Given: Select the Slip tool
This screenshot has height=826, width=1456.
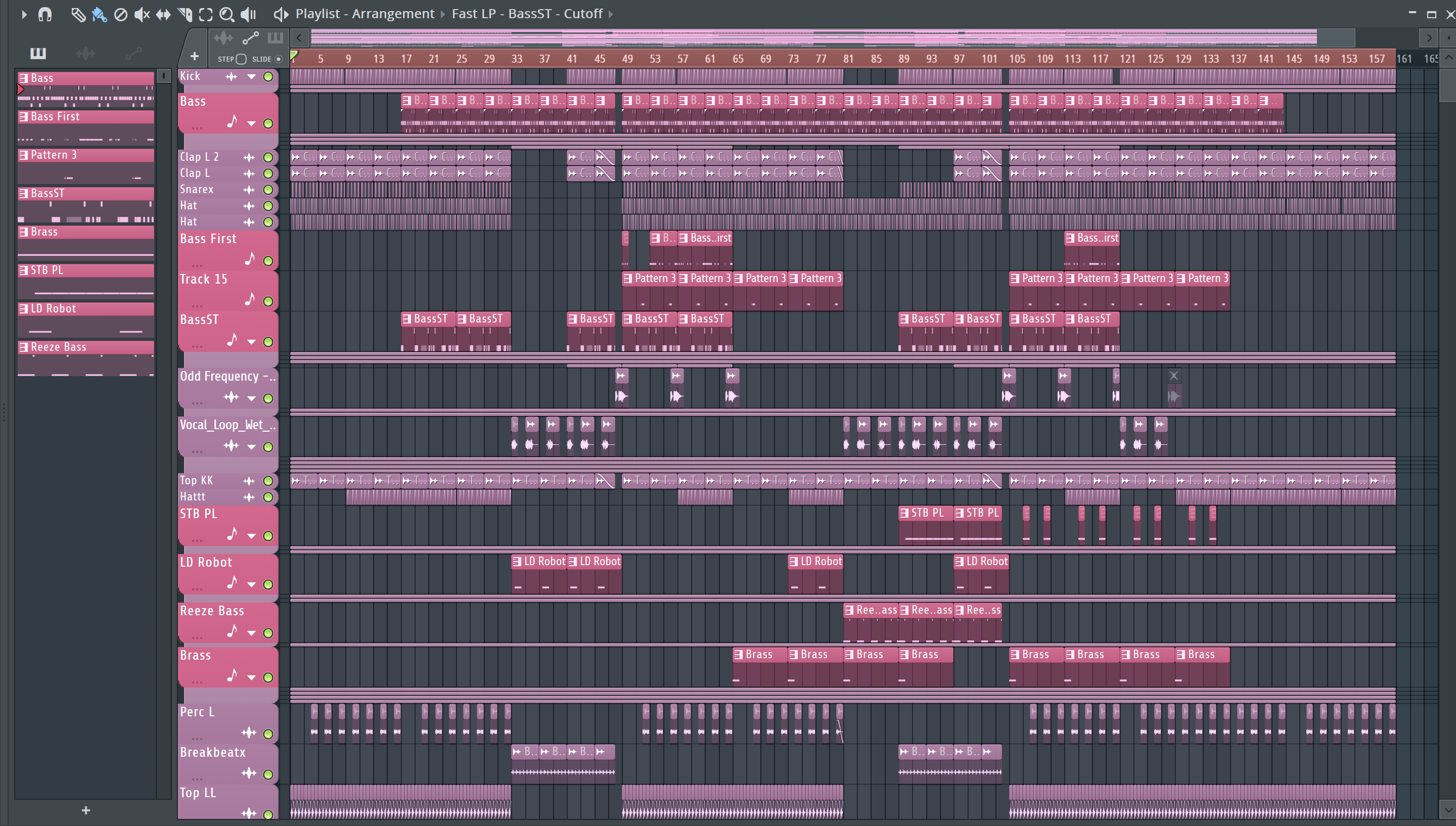Looking at the screenshot, I should (163, 14).
